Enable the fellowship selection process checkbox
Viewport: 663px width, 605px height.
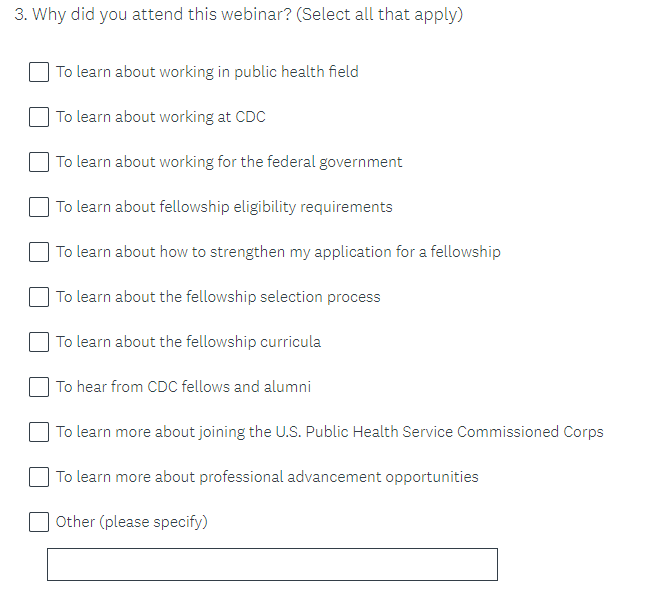(39, 297)
